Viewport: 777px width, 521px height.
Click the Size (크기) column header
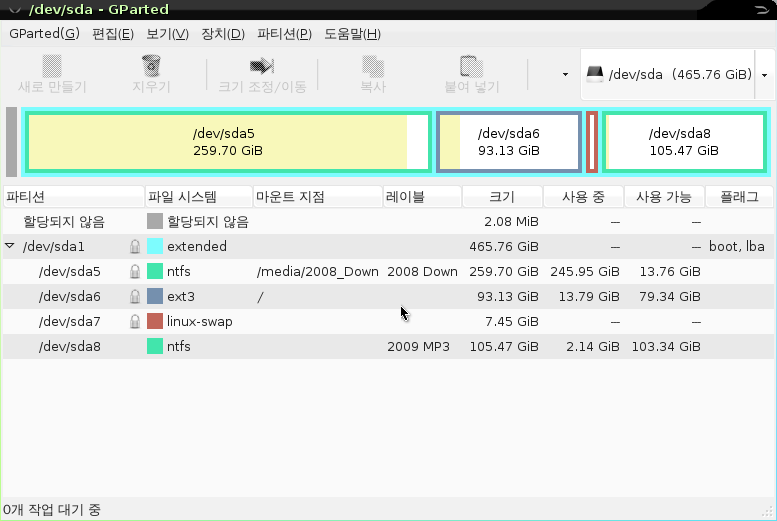coord(502,197)
